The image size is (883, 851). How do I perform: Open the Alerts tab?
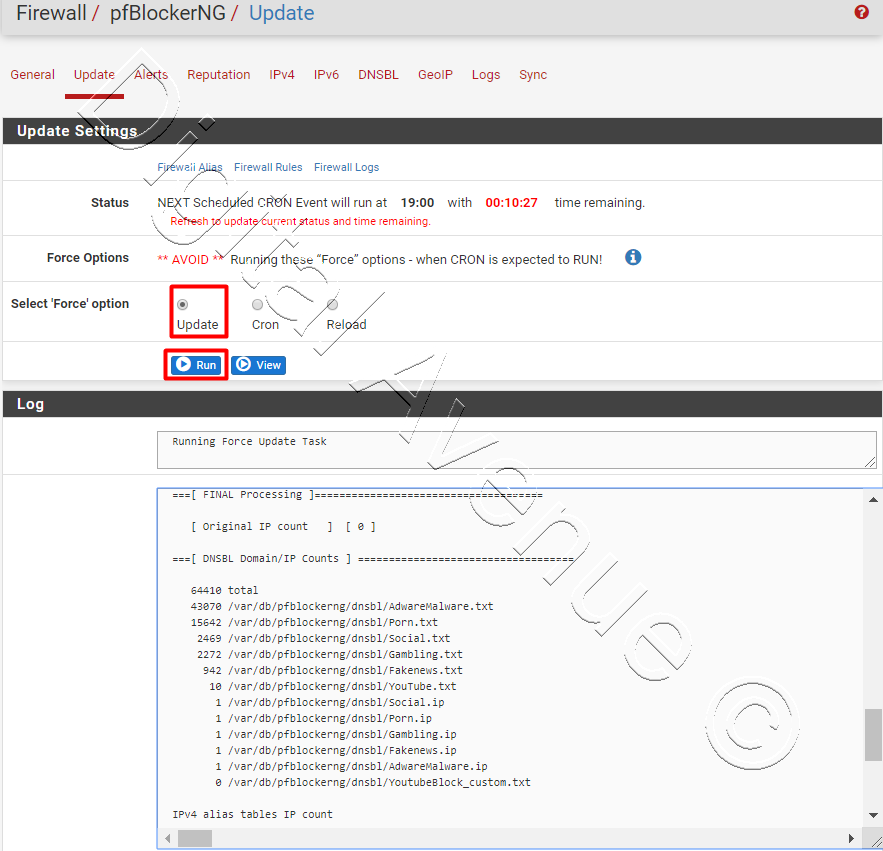[150, 74]
